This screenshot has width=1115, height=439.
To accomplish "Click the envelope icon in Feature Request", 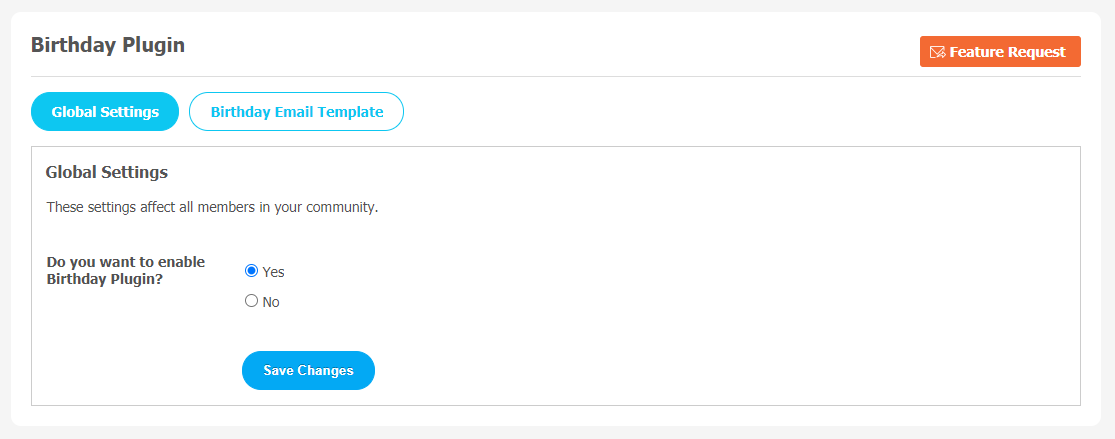I will [x=937, y=52].
